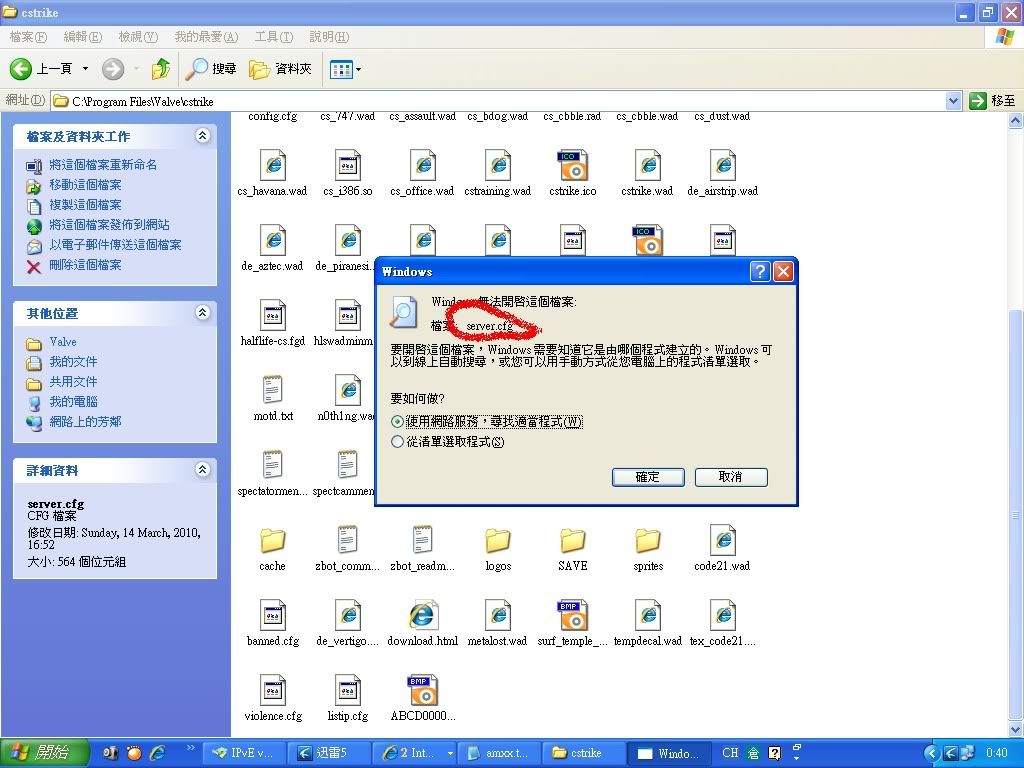Click the 開始 Start button

43,753
